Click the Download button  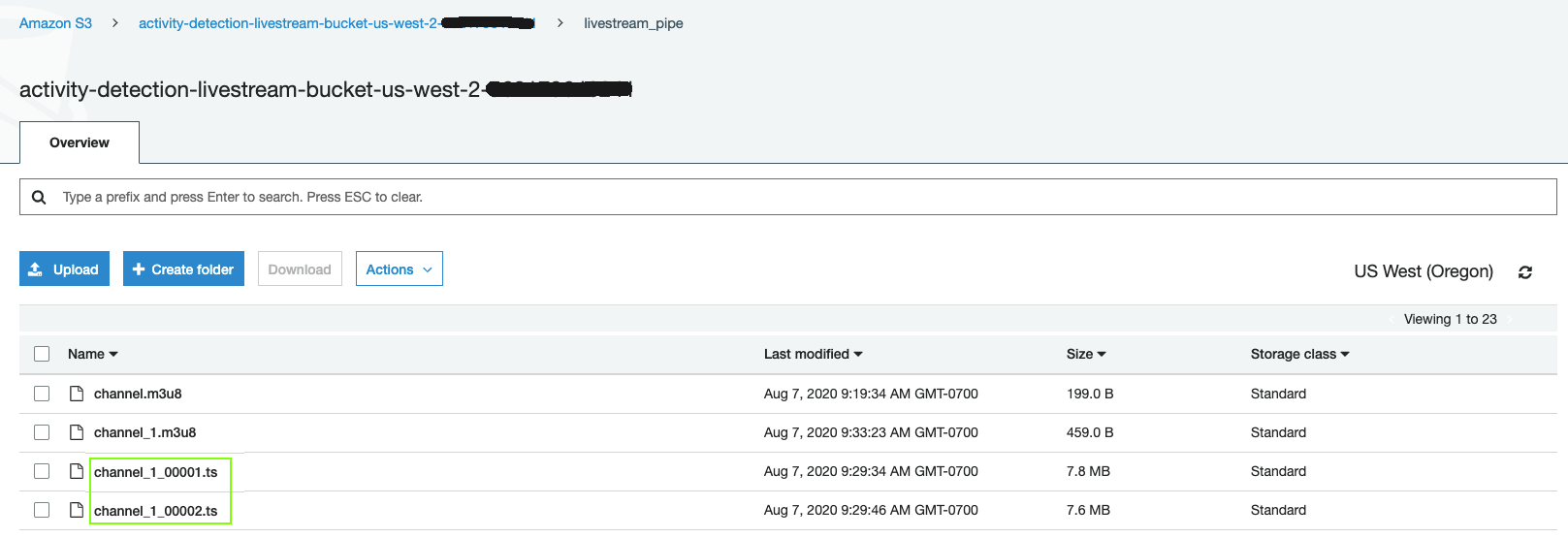click(x=300, y=269)
